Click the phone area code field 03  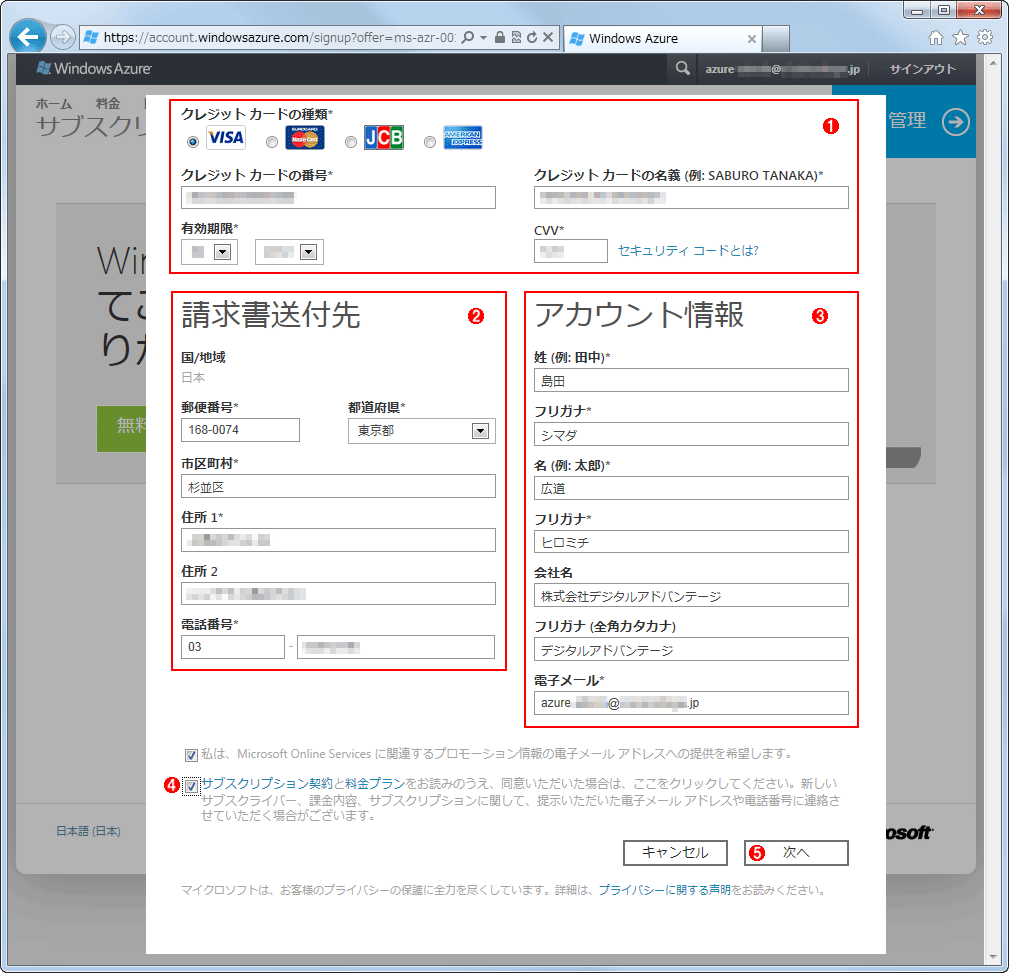tap(233, 647)
